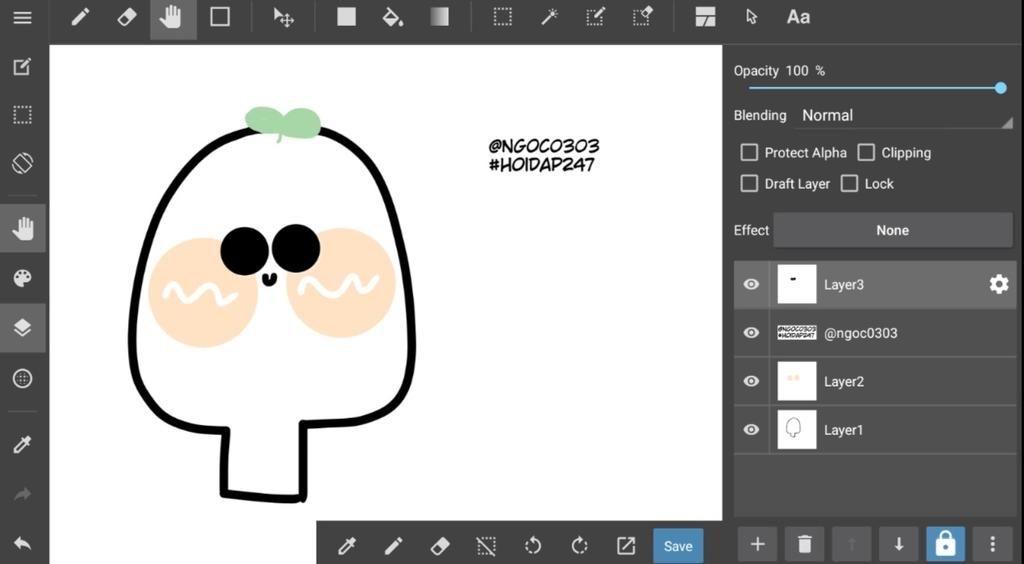This screenshot has height=564, width=1024.
Task: Hide Layer3 with its eye icon
Action: tap(751, 285)
